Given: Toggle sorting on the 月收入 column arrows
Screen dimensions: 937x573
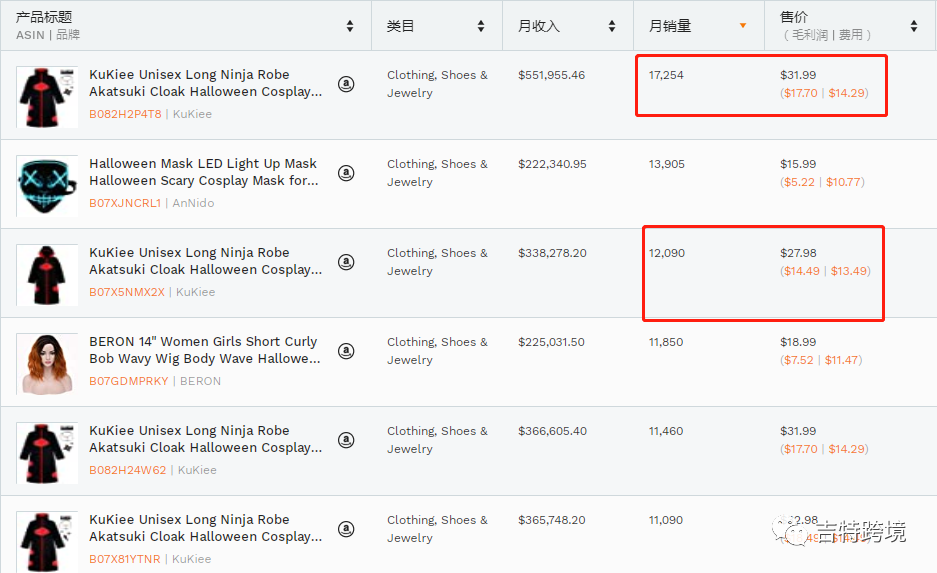Looking at the screenshot, I should [x=612, y=26].
